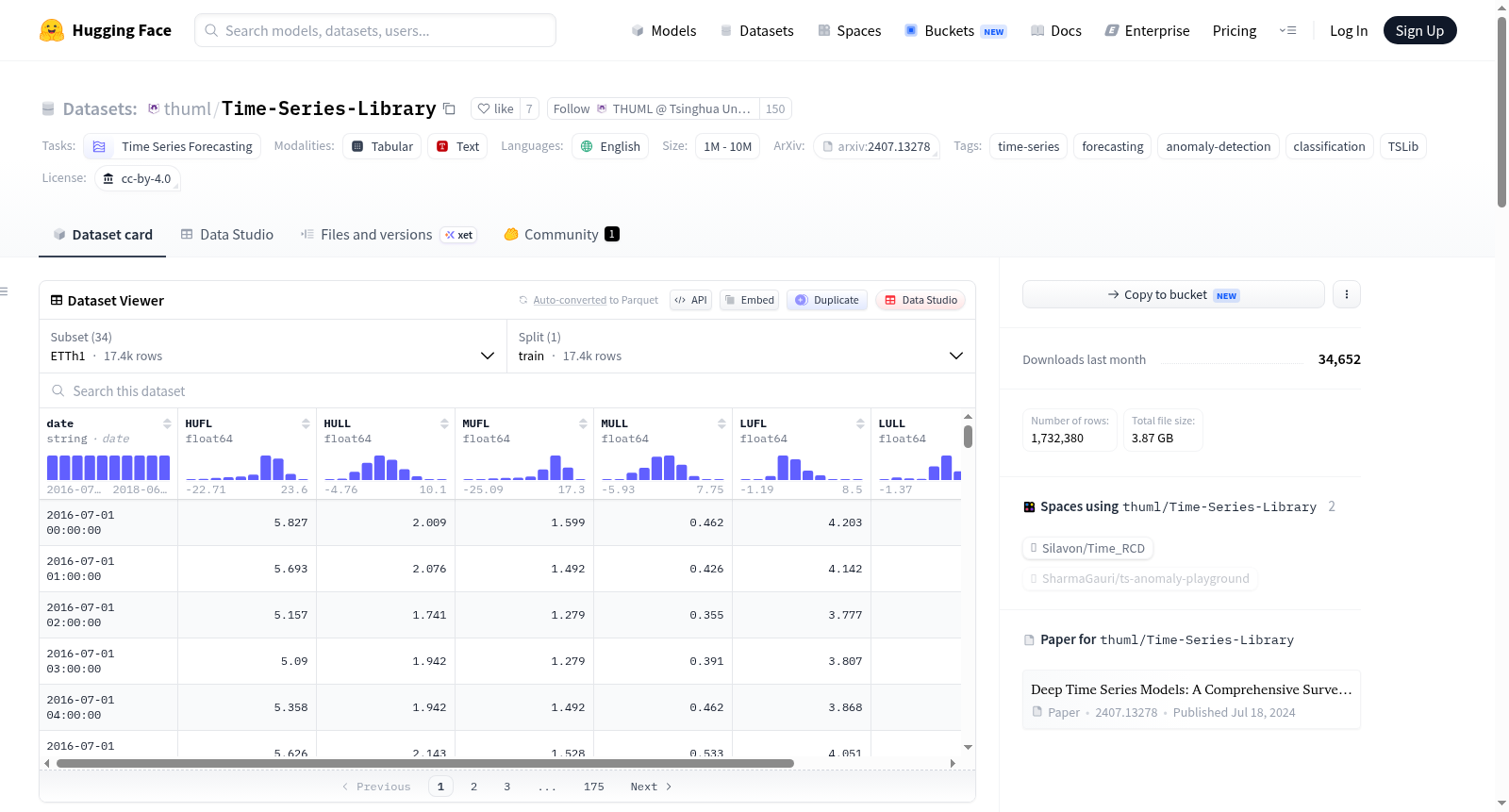Click the API button in Dataset Viewer
This screenshot has height=812, width=1509.
[690, 300]
